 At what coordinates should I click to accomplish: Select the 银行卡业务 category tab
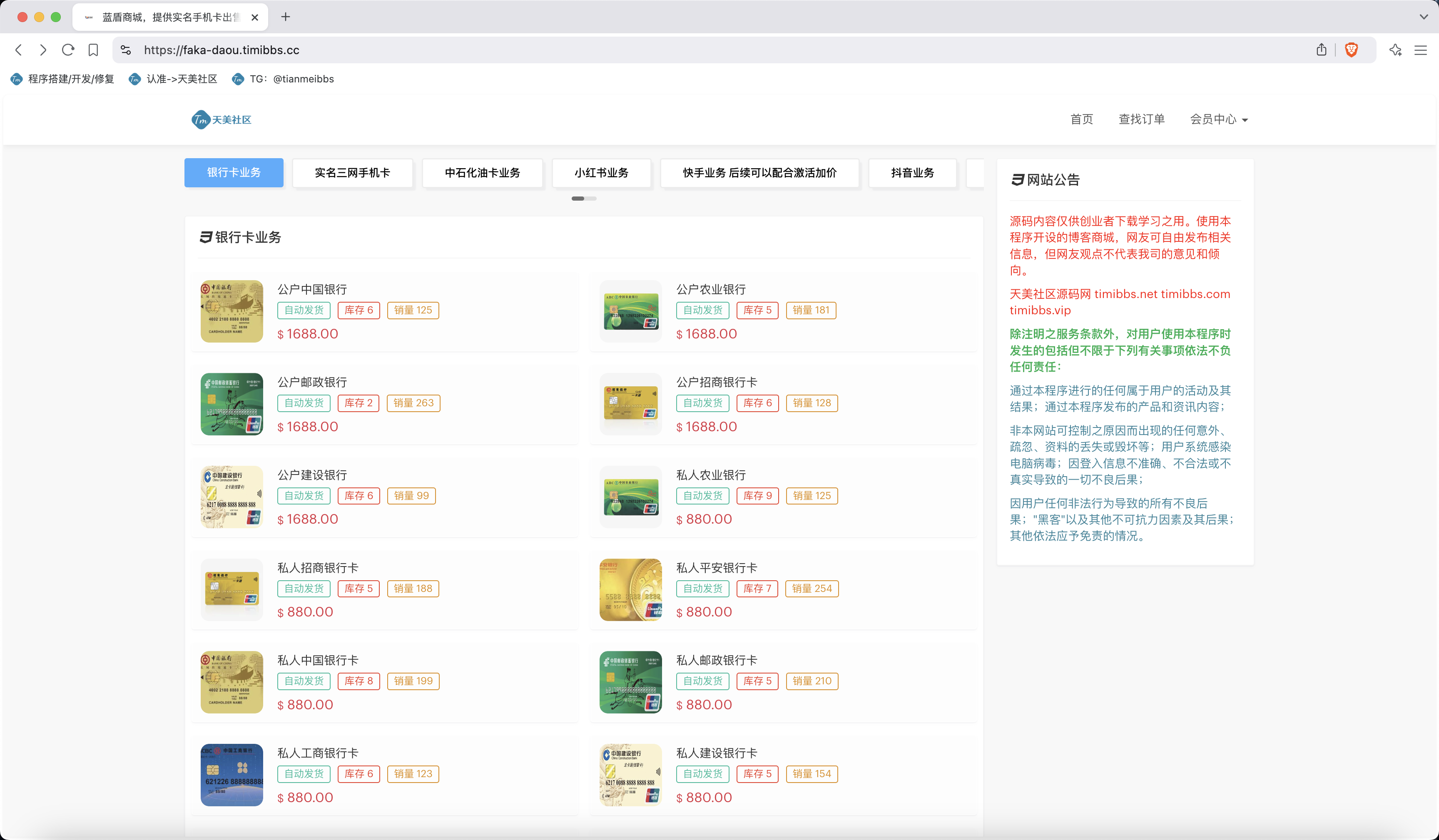(234, 172)
